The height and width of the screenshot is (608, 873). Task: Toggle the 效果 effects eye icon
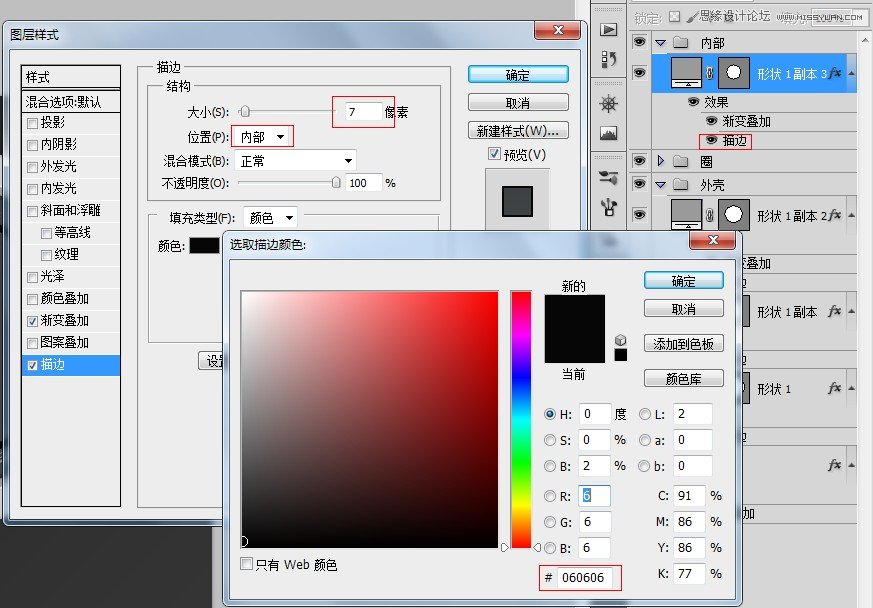coord(693,101)
